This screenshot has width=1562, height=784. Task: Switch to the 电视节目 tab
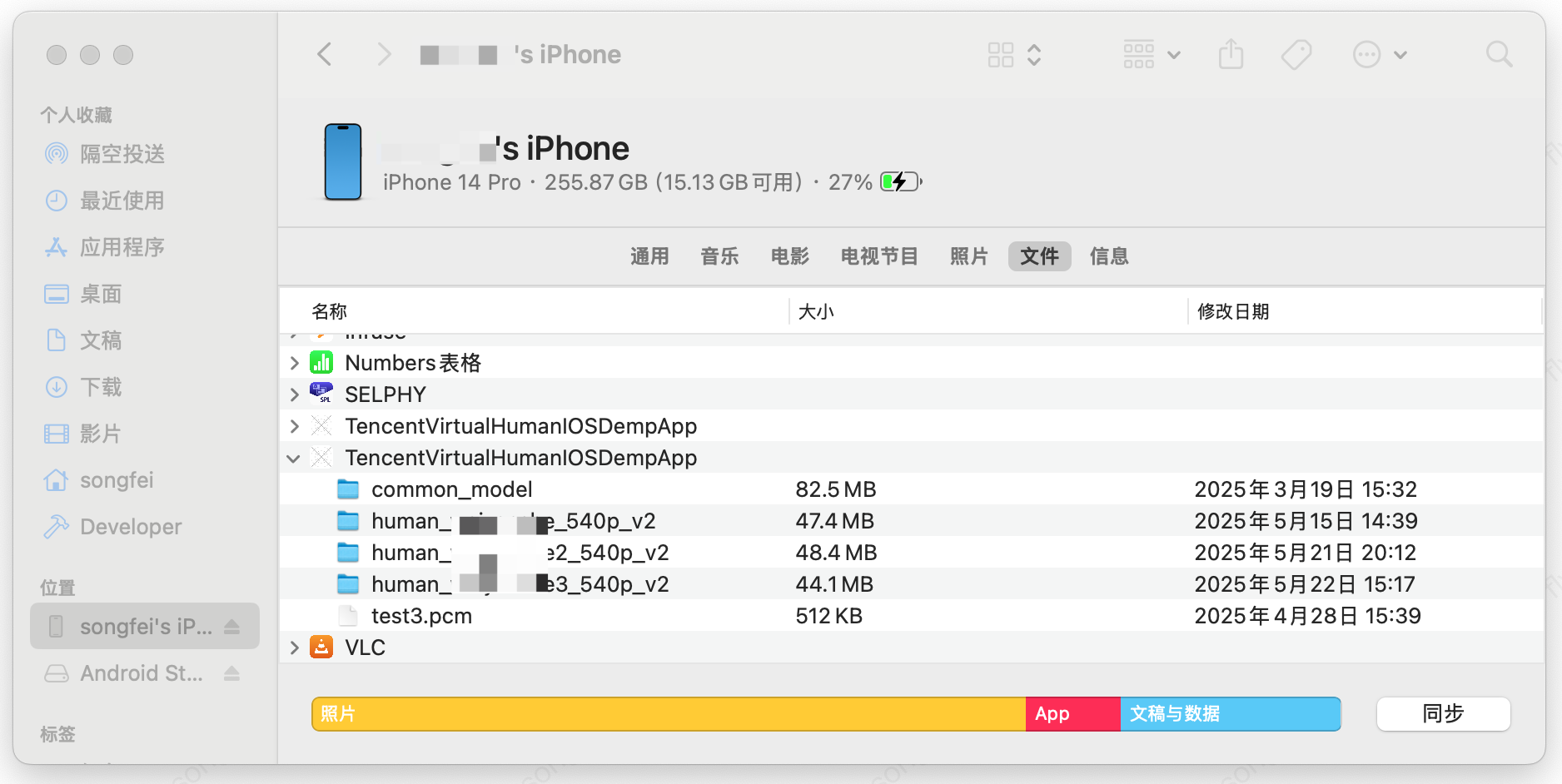[x=879, y=256]
